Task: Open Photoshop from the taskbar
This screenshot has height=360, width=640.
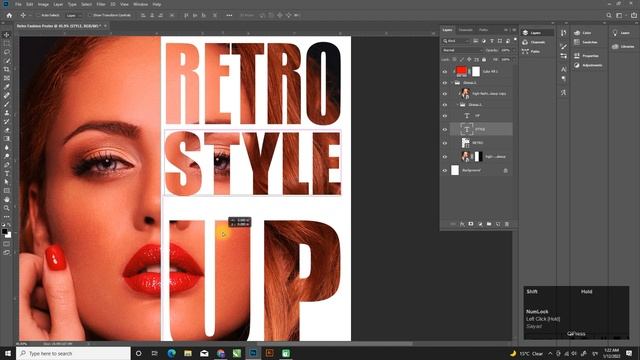Action: click(253, 353)
